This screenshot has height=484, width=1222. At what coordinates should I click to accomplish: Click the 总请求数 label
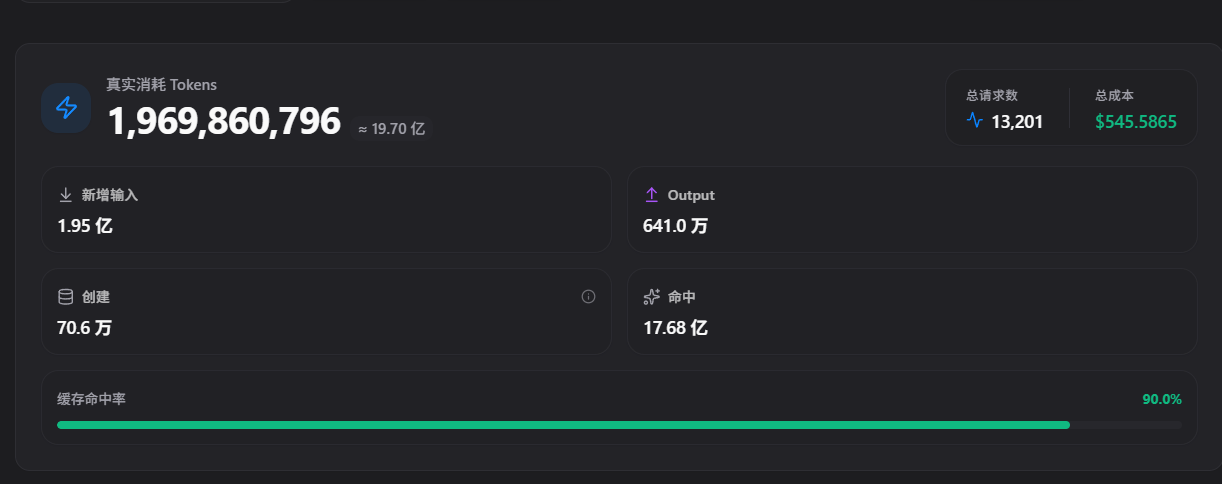click(x=992, y=96)
